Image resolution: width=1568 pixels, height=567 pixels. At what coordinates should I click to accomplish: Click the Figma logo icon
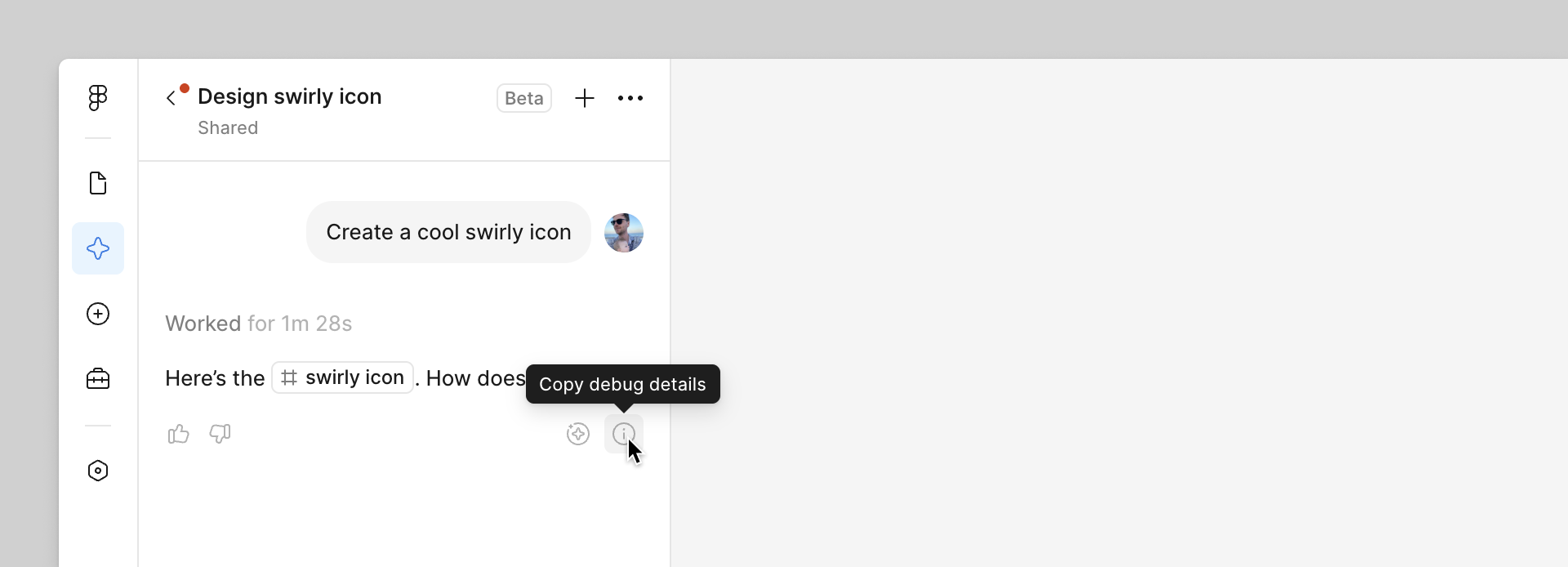coord(98,98)
